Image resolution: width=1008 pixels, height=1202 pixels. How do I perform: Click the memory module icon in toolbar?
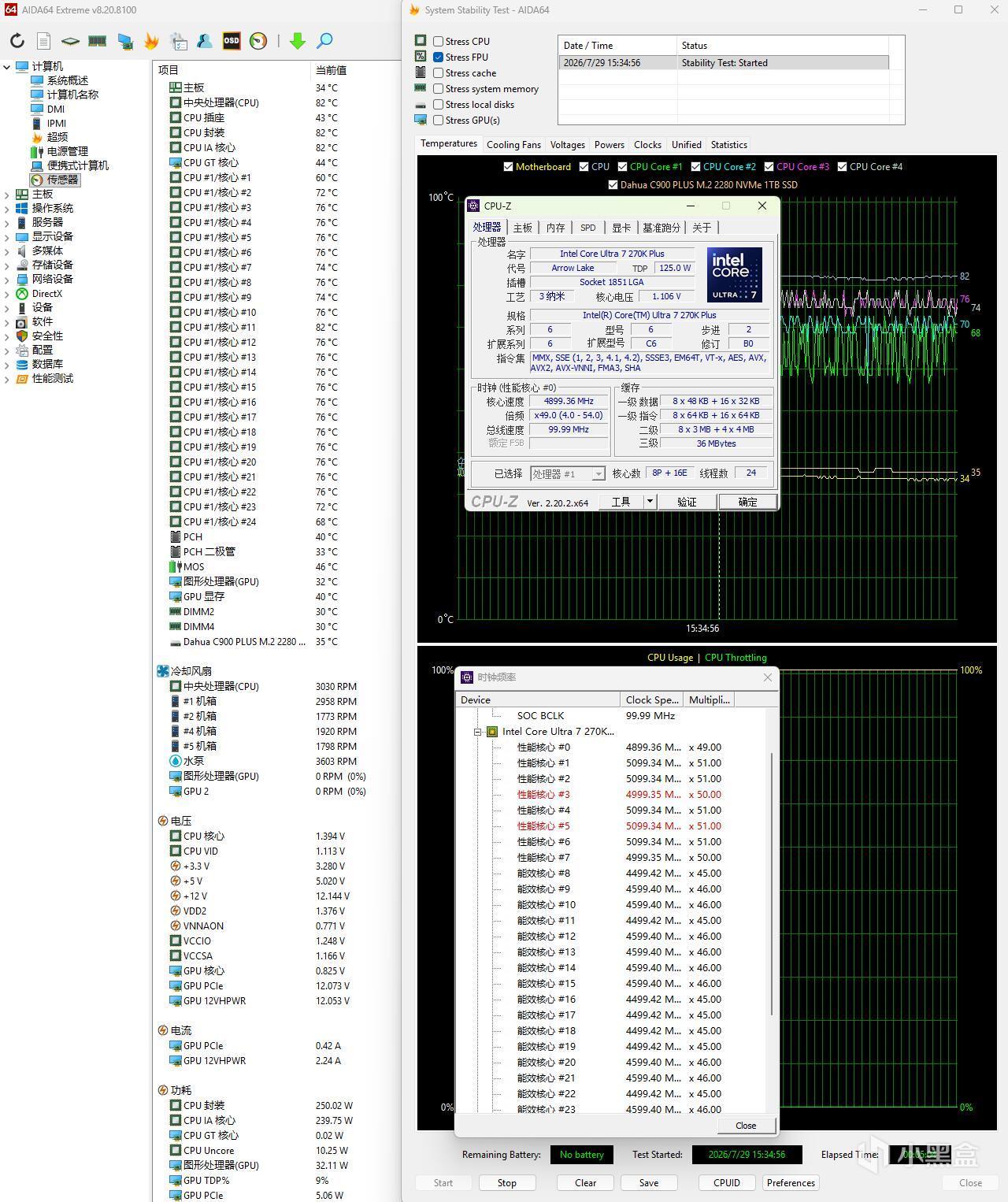98,41
